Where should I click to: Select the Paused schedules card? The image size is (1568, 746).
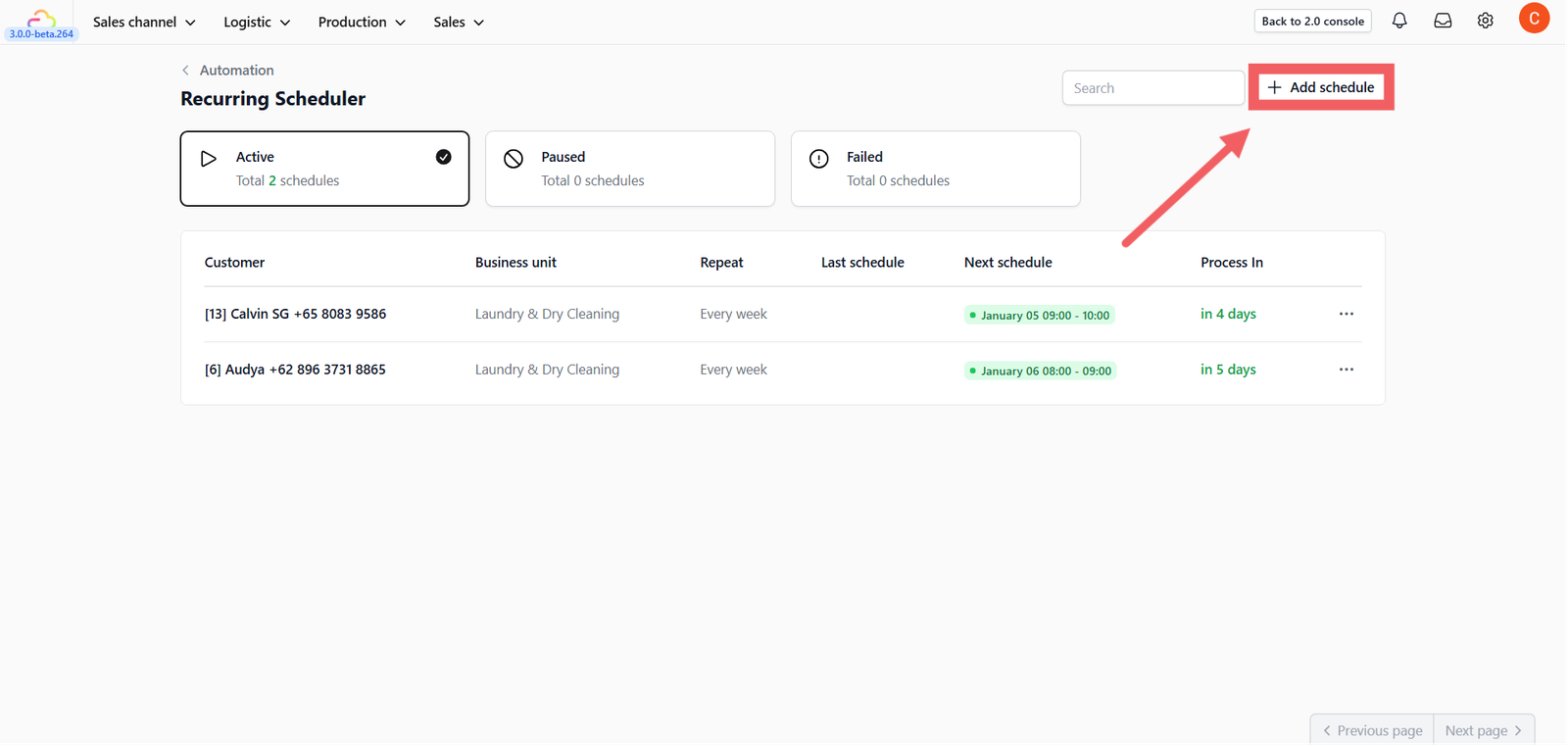click(x=630, y=169)
